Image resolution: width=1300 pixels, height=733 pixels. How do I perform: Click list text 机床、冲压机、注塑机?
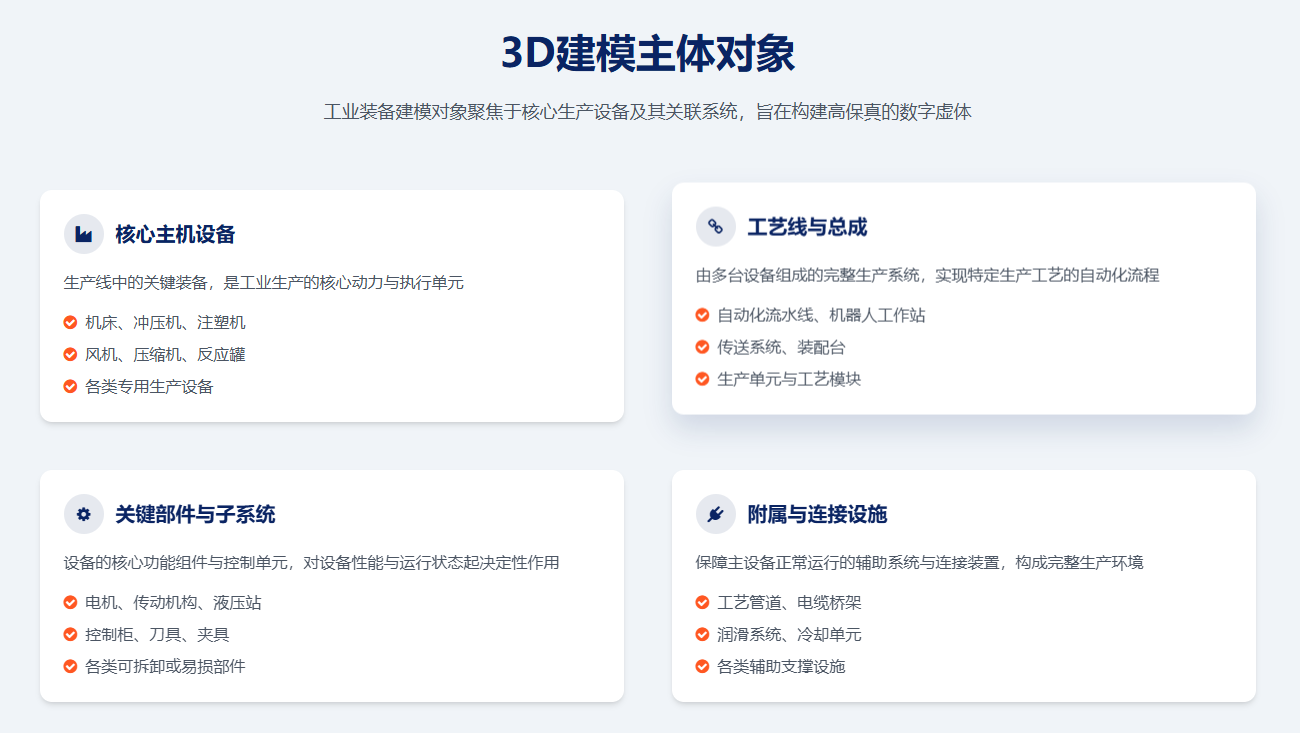pyautogui.click(x=166, y=322)
